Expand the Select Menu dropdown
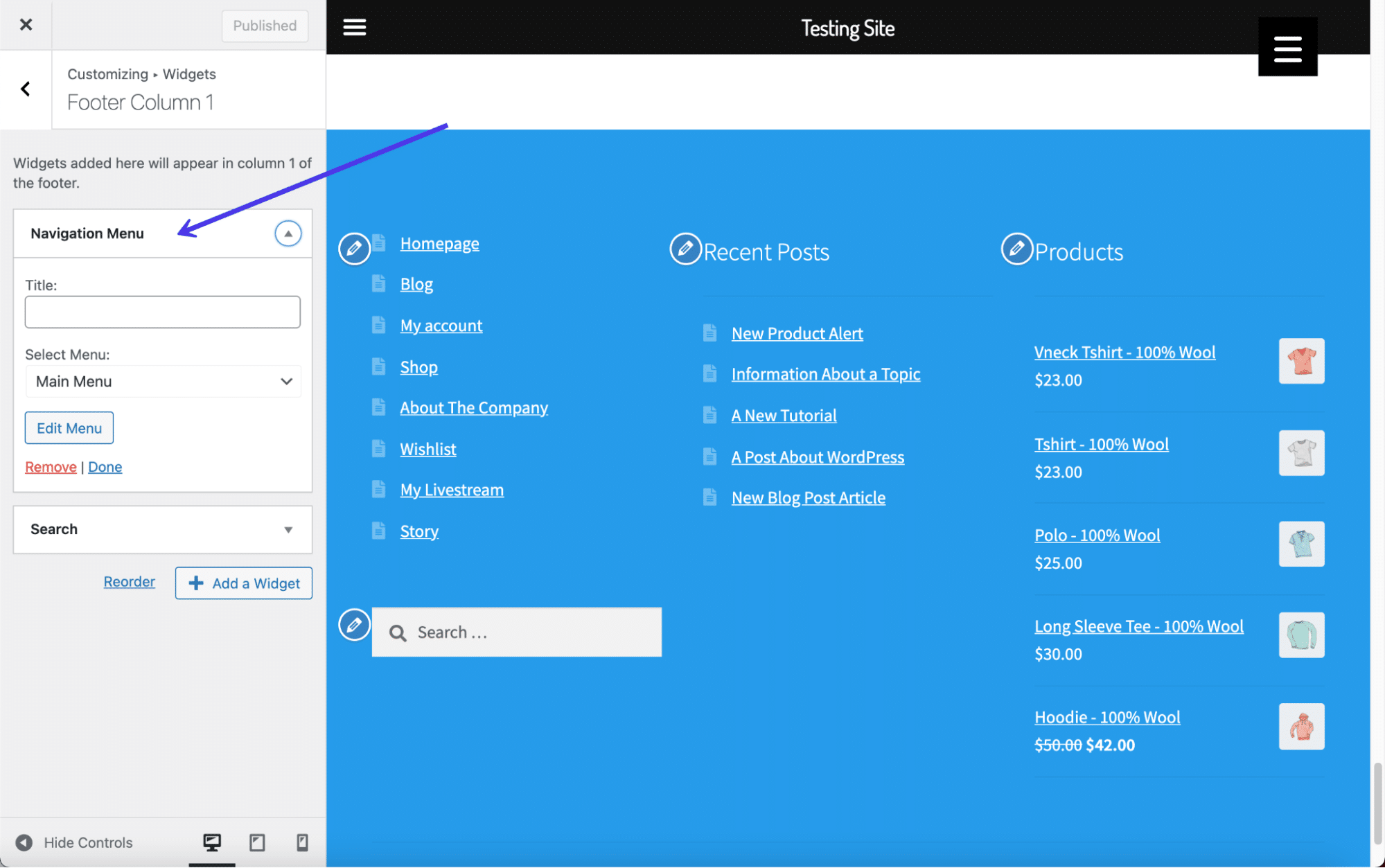The height and width of the screenshot is (868, 1385). click(x=162, y=380)
